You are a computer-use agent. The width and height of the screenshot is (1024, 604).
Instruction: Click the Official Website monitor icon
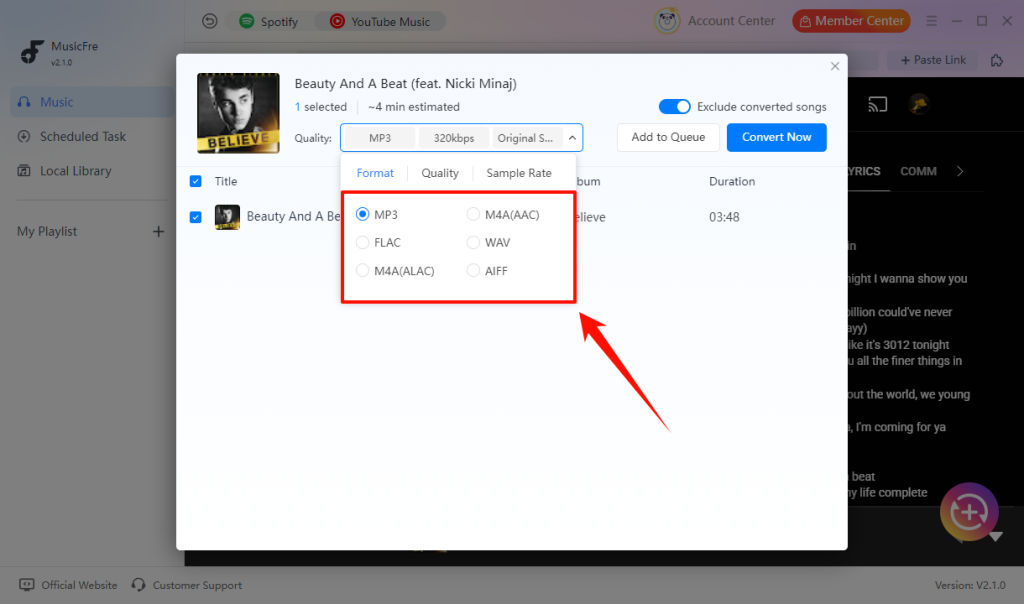point(27,584)
